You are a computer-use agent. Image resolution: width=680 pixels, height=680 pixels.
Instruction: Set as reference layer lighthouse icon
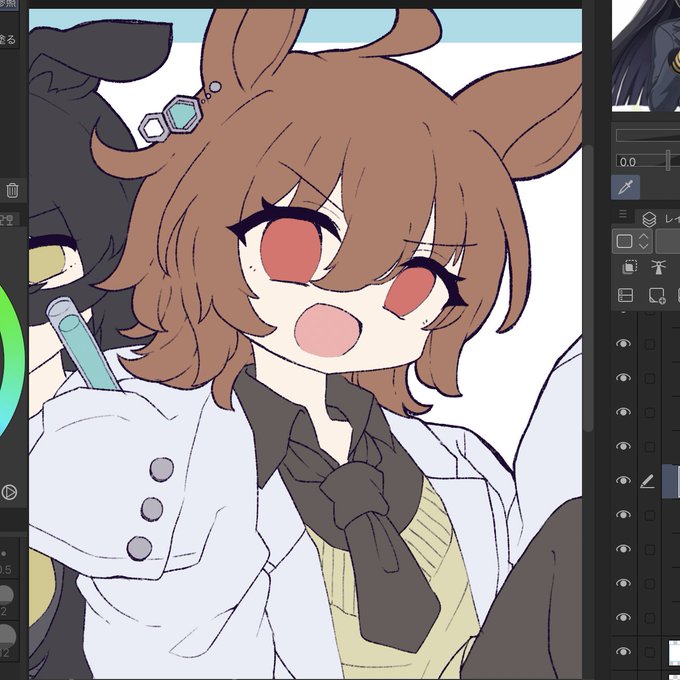[x=658, y=267]
